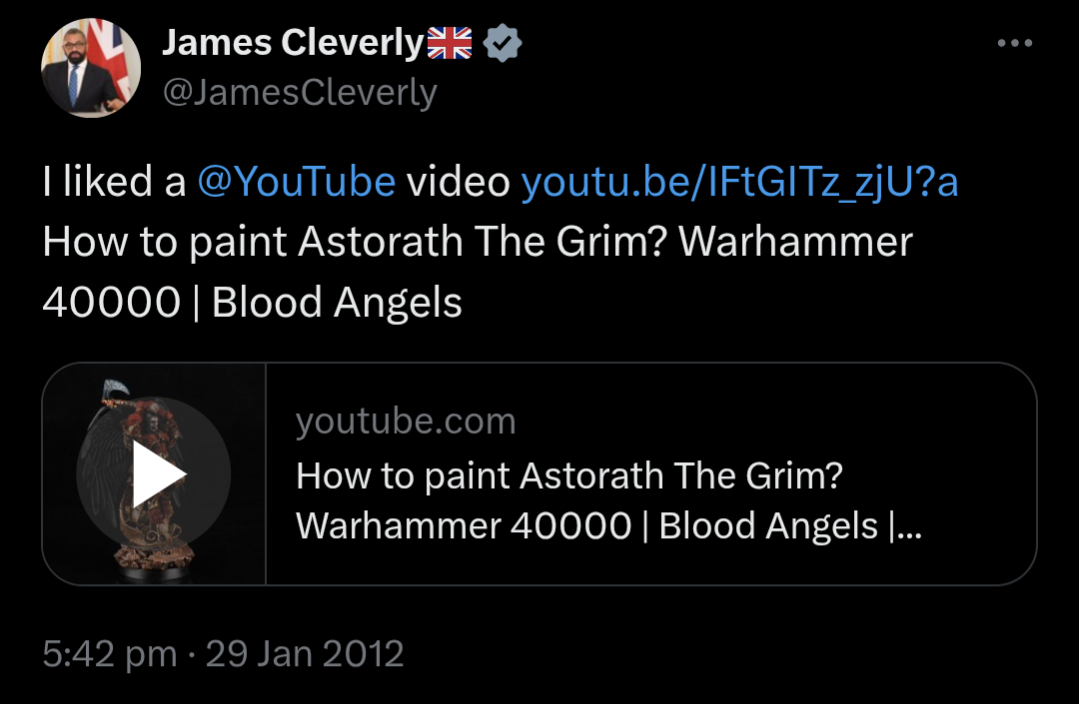Click the verified badge beside James Cleverly
Screen dimensions: 1079x704
tap(502, 43)
